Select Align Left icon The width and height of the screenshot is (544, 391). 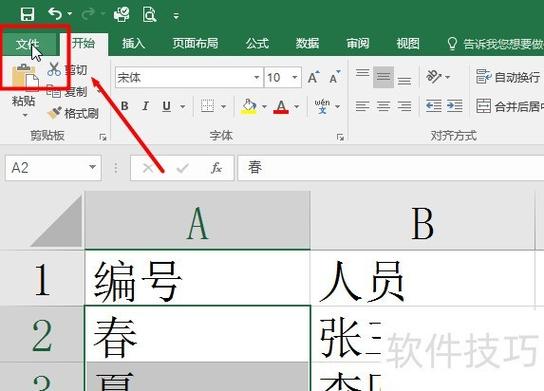coord(363,106)
